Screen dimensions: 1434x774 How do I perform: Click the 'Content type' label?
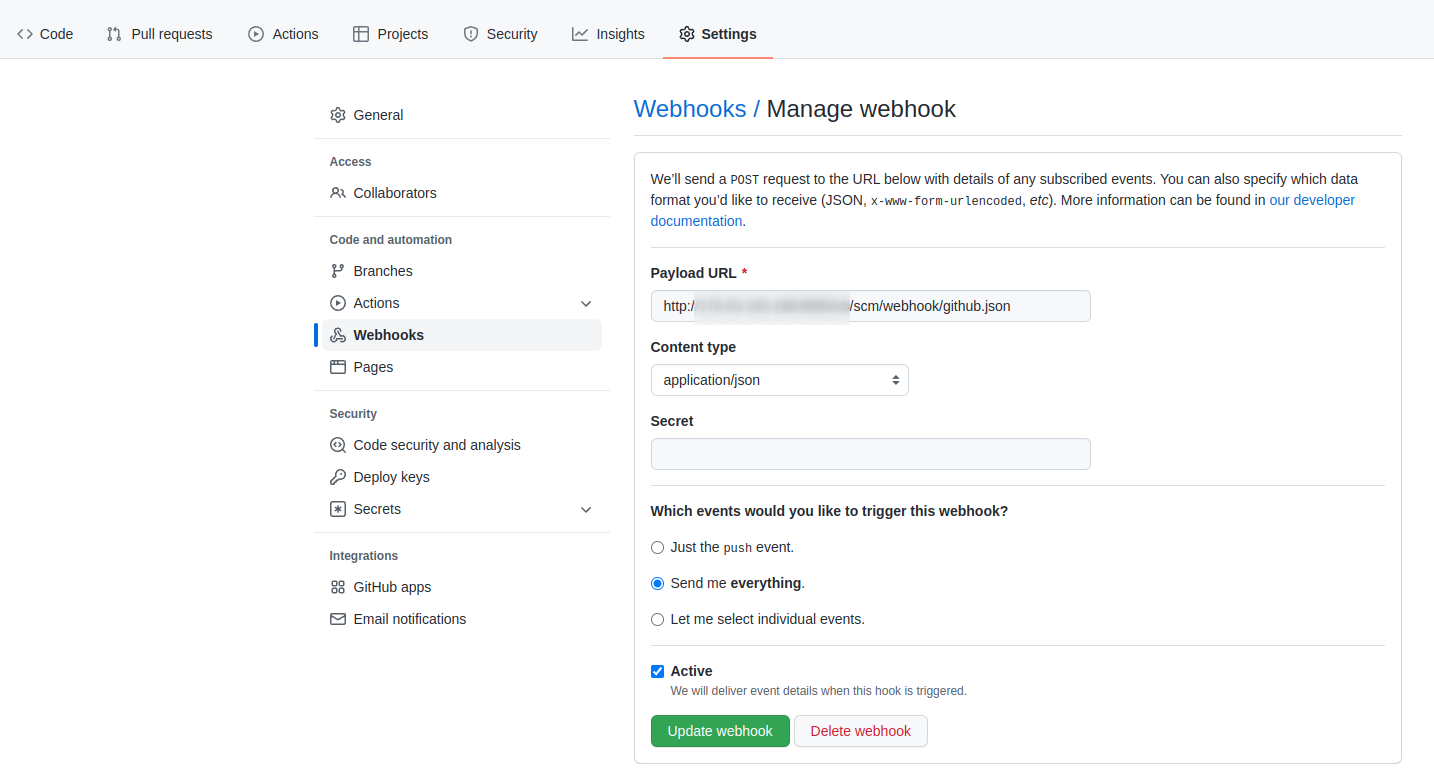click(x=693, y=347)
